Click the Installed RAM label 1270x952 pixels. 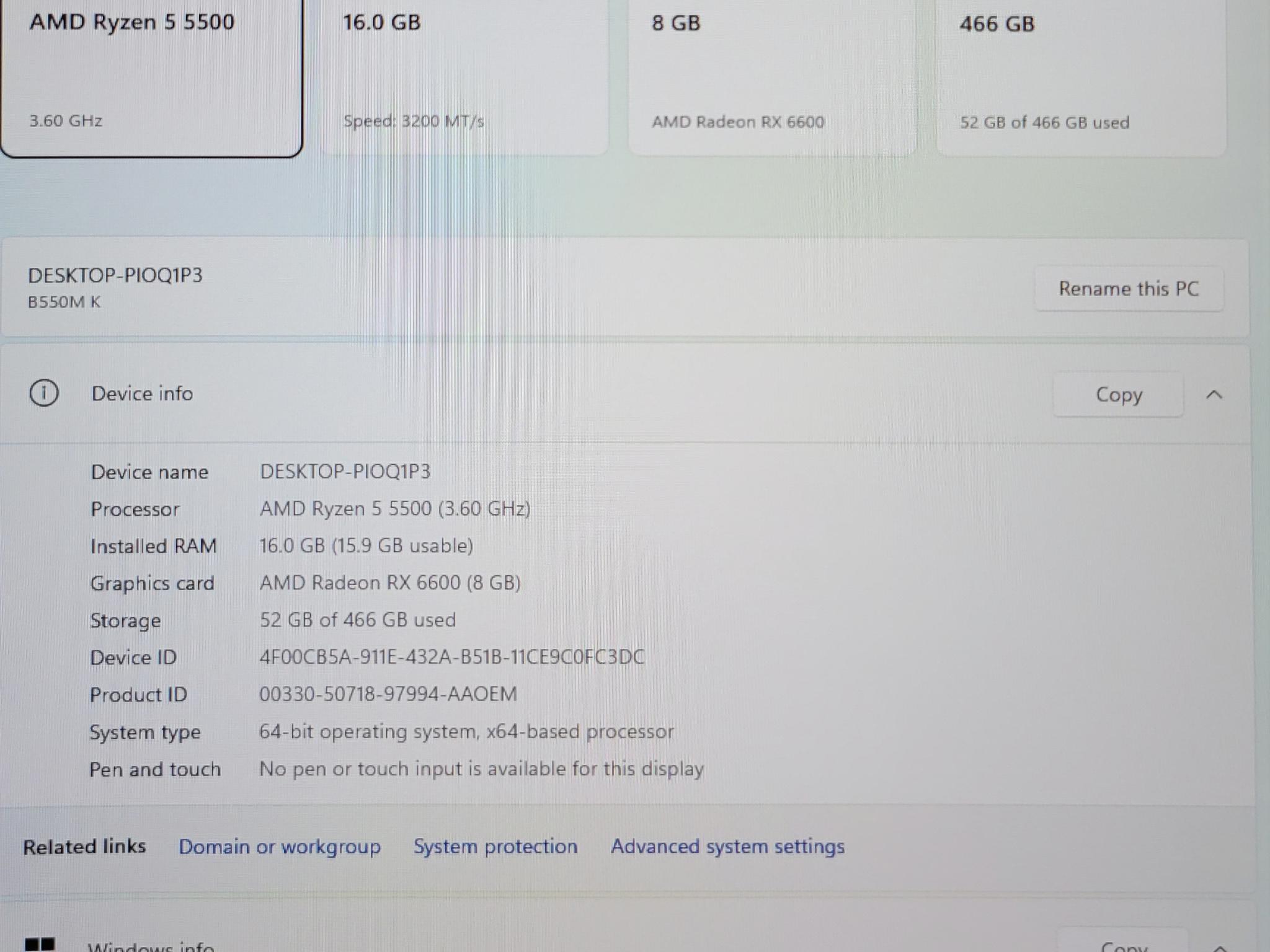(153, 546)
